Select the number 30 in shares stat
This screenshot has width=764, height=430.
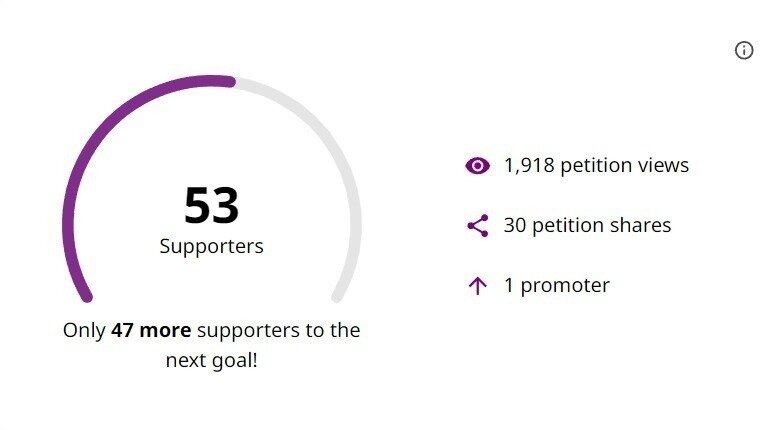[x=515, y=226]
